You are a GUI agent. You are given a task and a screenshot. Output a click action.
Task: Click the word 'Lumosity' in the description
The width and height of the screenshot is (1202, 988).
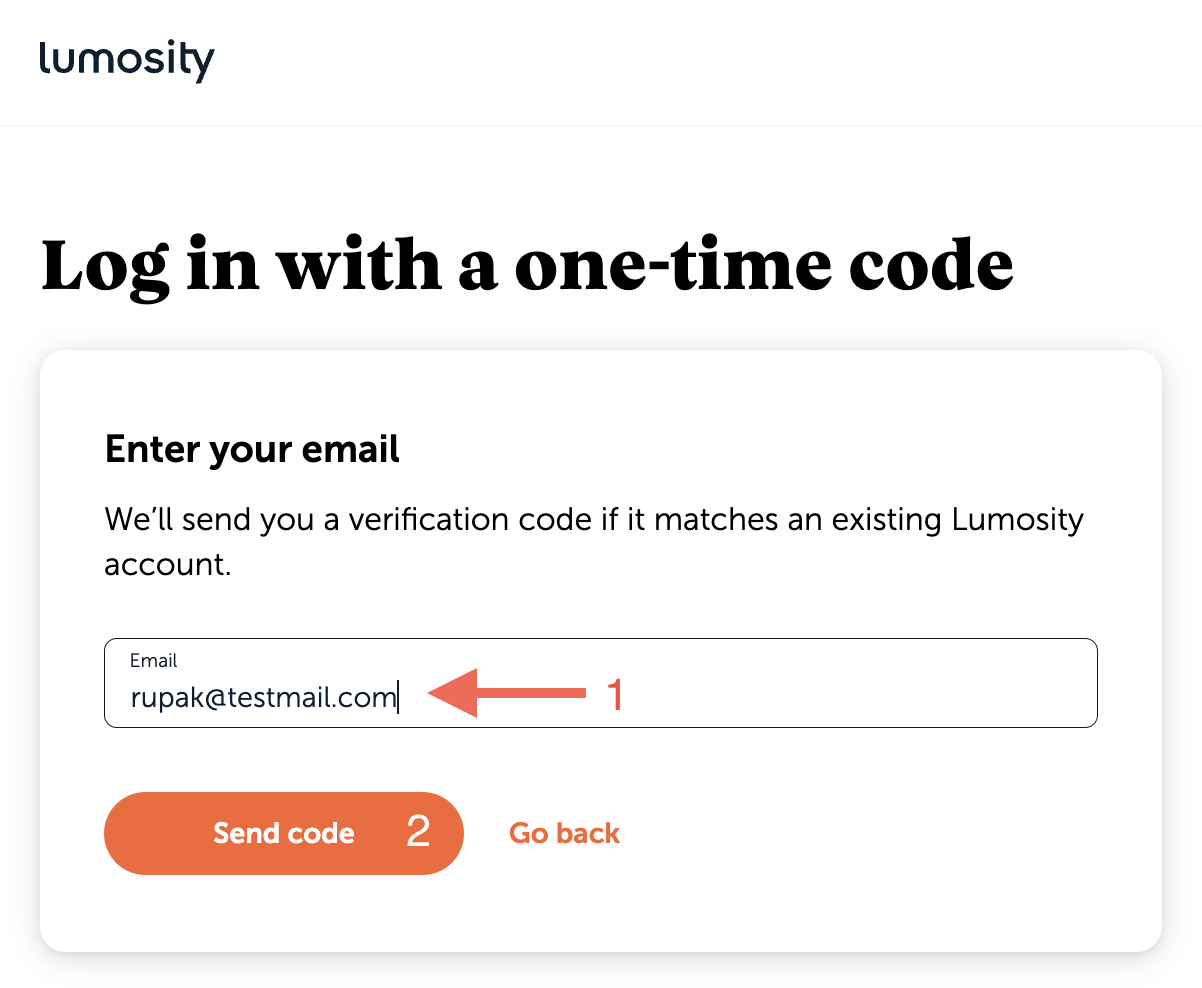(1017, 521)
